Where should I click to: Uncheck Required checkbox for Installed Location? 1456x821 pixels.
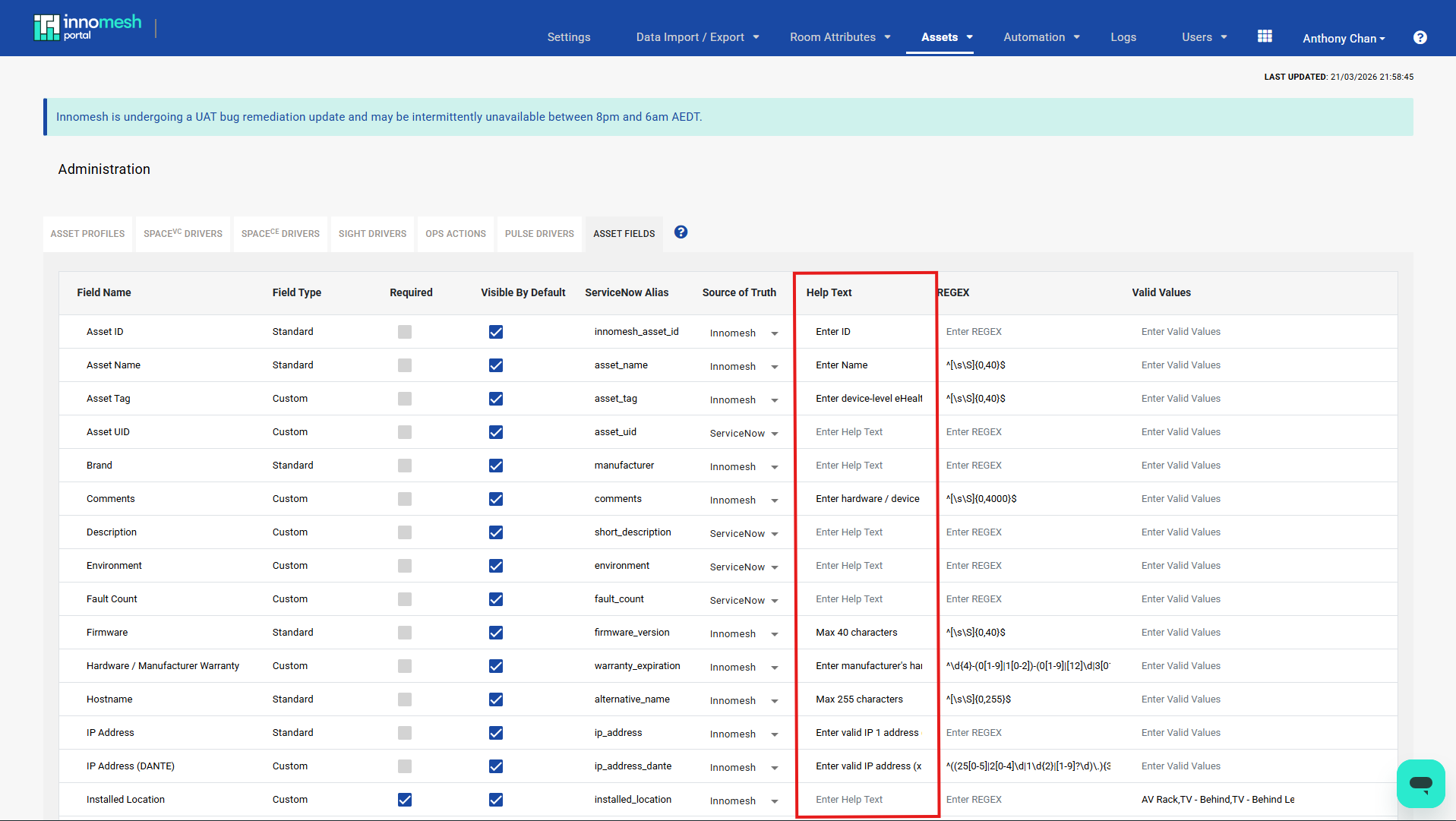click(404, 800)
